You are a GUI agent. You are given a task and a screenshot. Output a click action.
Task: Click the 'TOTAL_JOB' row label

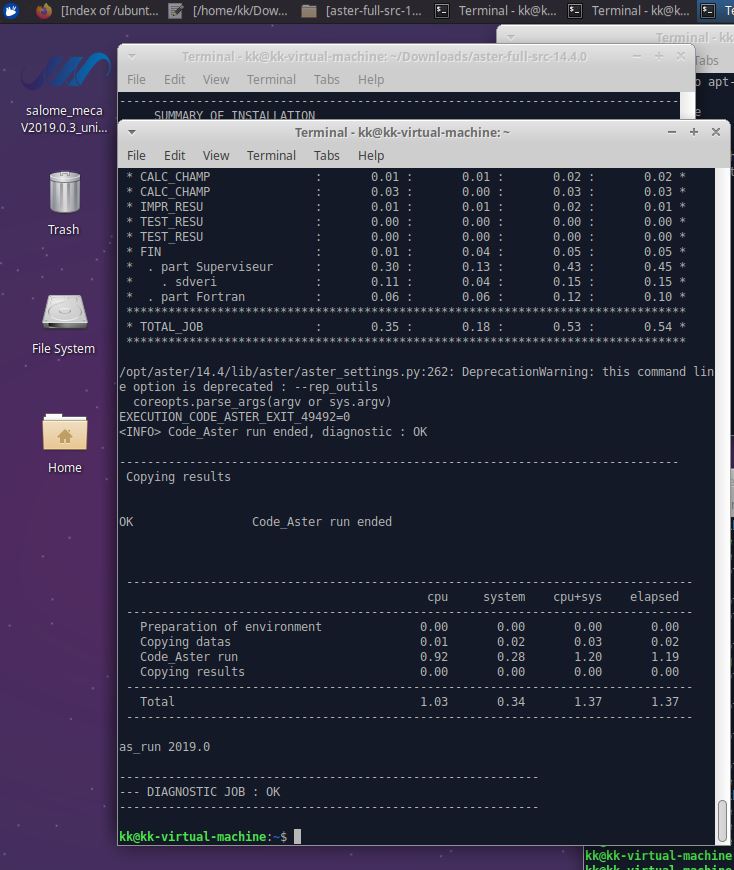click(x=171, y=327)
